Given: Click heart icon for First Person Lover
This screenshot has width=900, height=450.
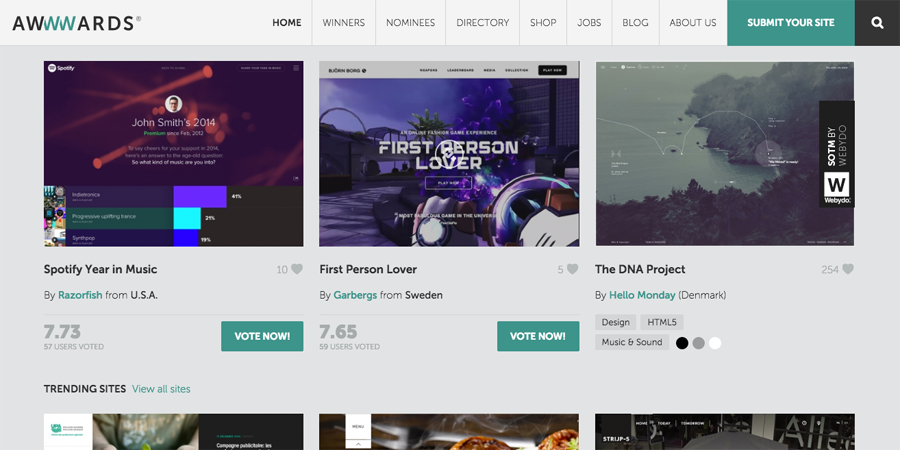Looking at the screenshot, I should 573,269.
